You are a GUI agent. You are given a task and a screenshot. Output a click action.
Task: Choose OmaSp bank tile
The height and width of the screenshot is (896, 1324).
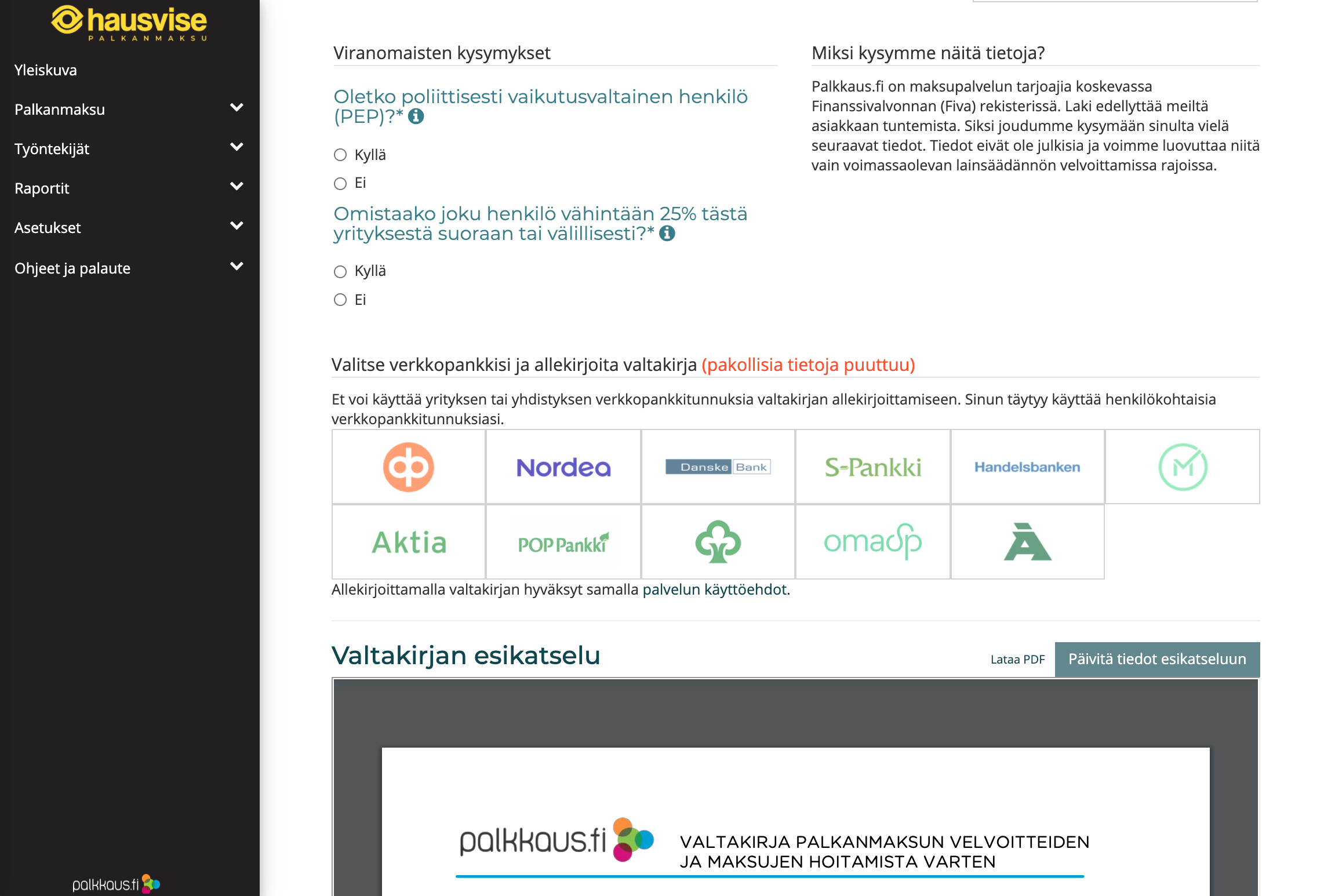[873, 542]
